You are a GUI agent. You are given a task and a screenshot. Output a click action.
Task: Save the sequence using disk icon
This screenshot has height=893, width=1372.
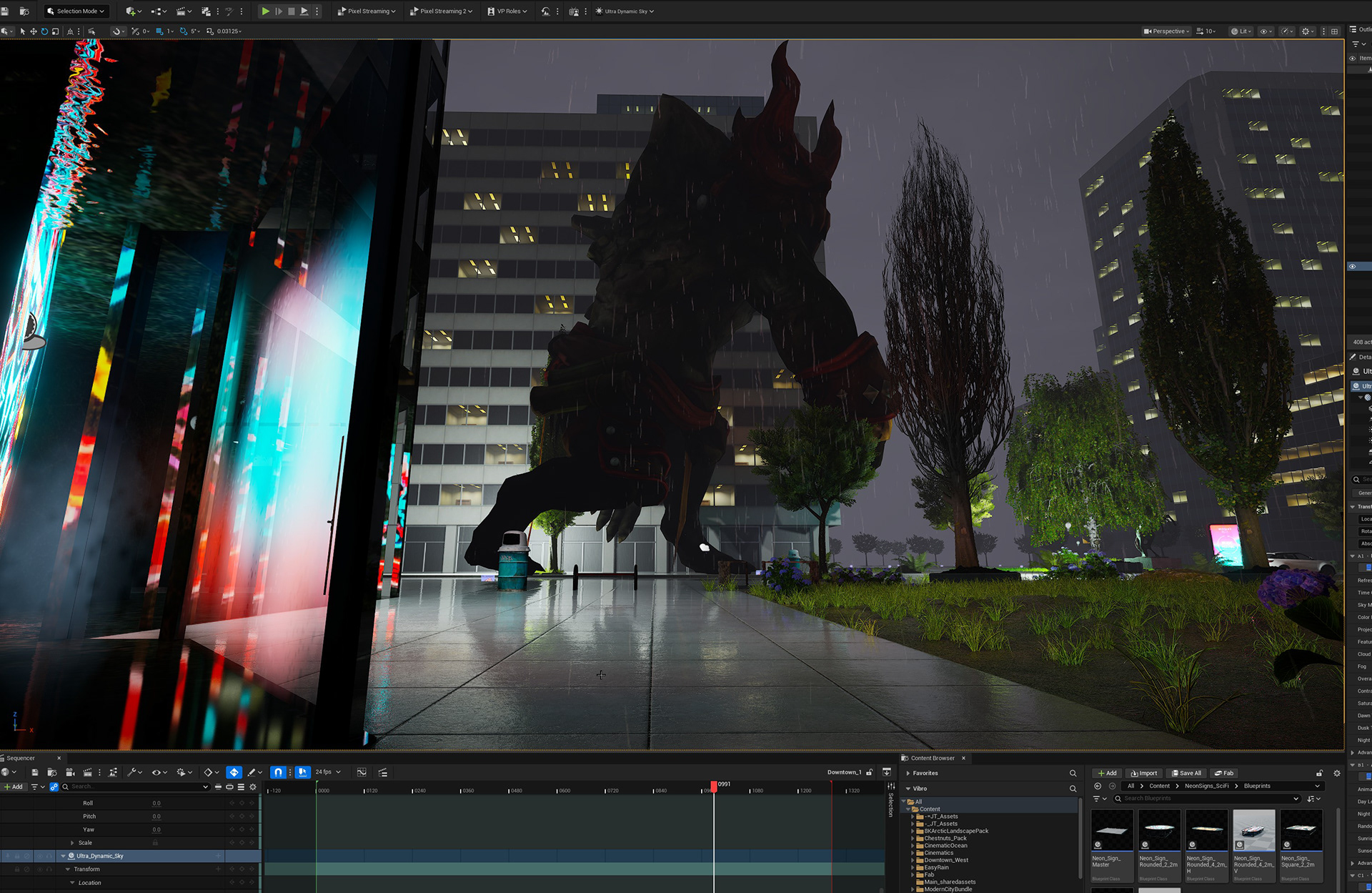(x=34, y=772)
